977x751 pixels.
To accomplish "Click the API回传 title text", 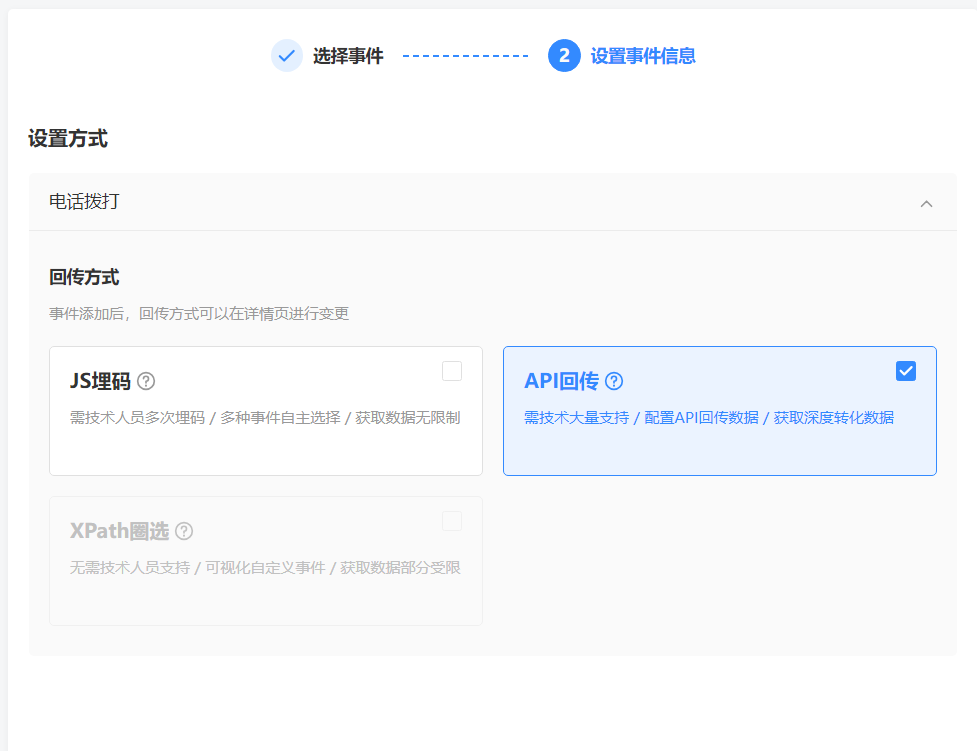I will point(561,381).
